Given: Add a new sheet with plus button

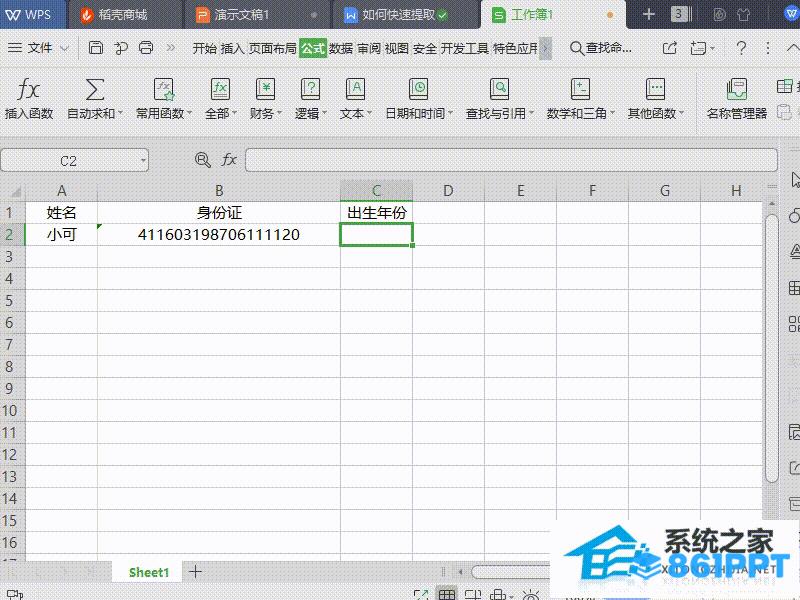Looking at the screenshot, I should click(x=195, y=571).
